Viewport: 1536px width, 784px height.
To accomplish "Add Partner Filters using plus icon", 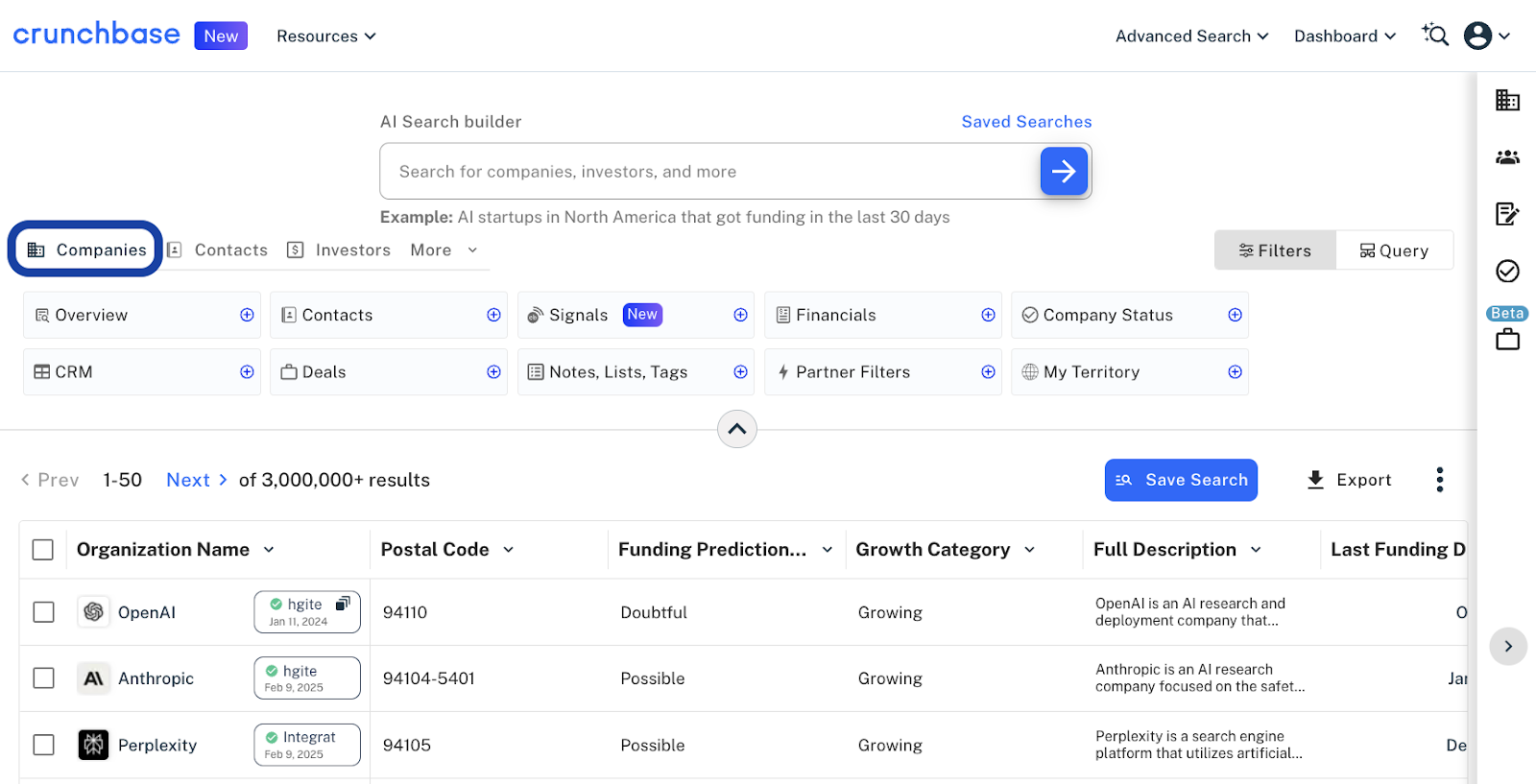I will [x=988, y=371].
